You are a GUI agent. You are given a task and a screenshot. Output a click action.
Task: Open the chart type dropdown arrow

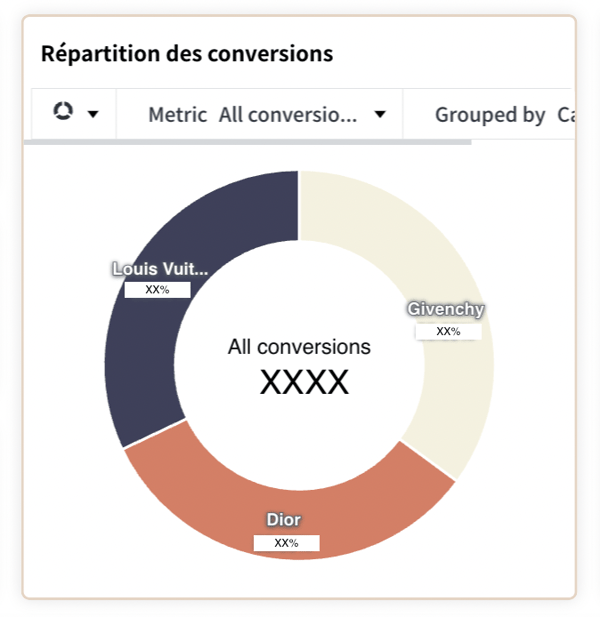(93, 115)
